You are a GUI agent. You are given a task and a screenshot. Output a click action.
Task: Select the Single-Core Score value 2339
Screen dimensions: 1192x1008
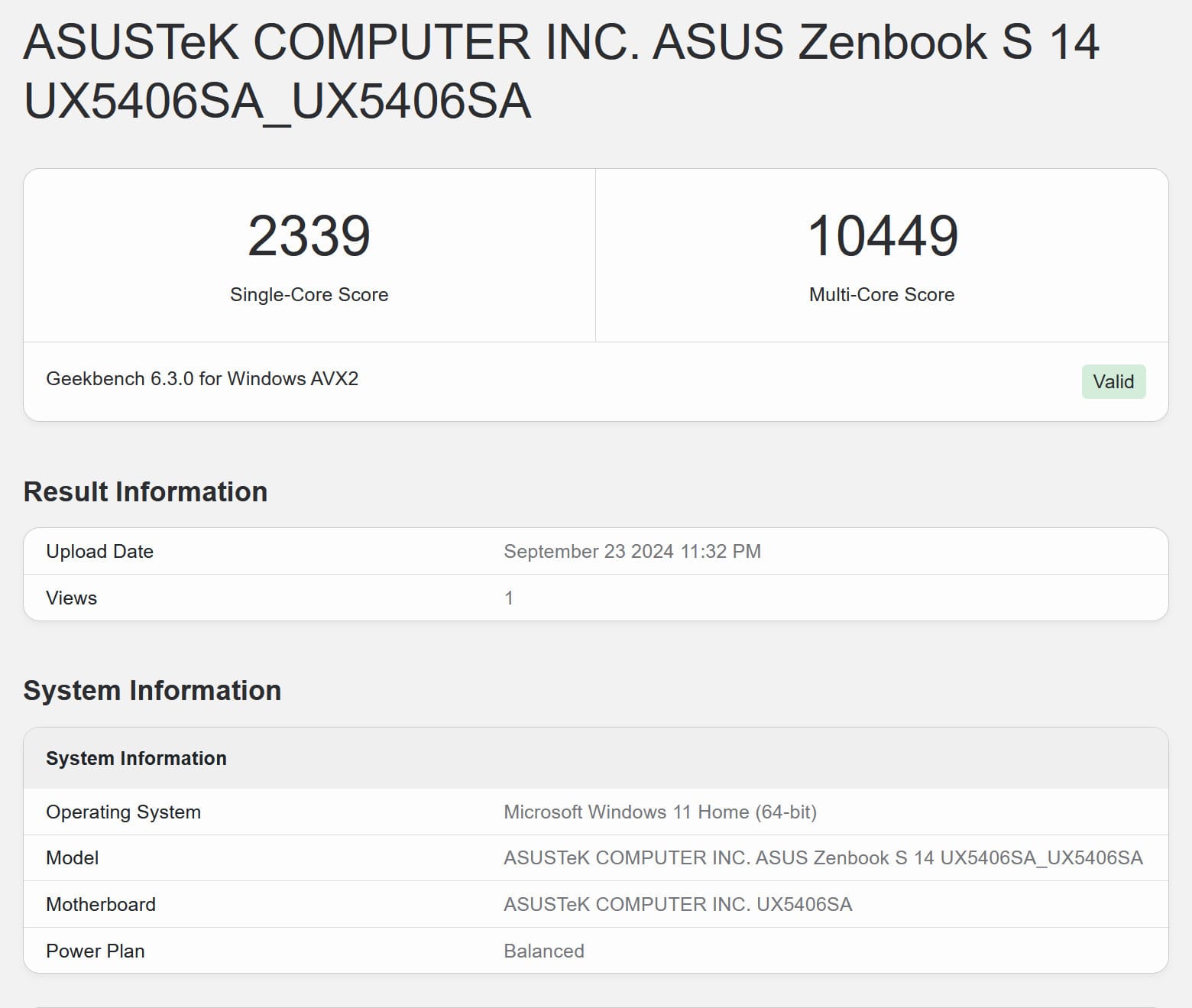click(x=309, y=235)
